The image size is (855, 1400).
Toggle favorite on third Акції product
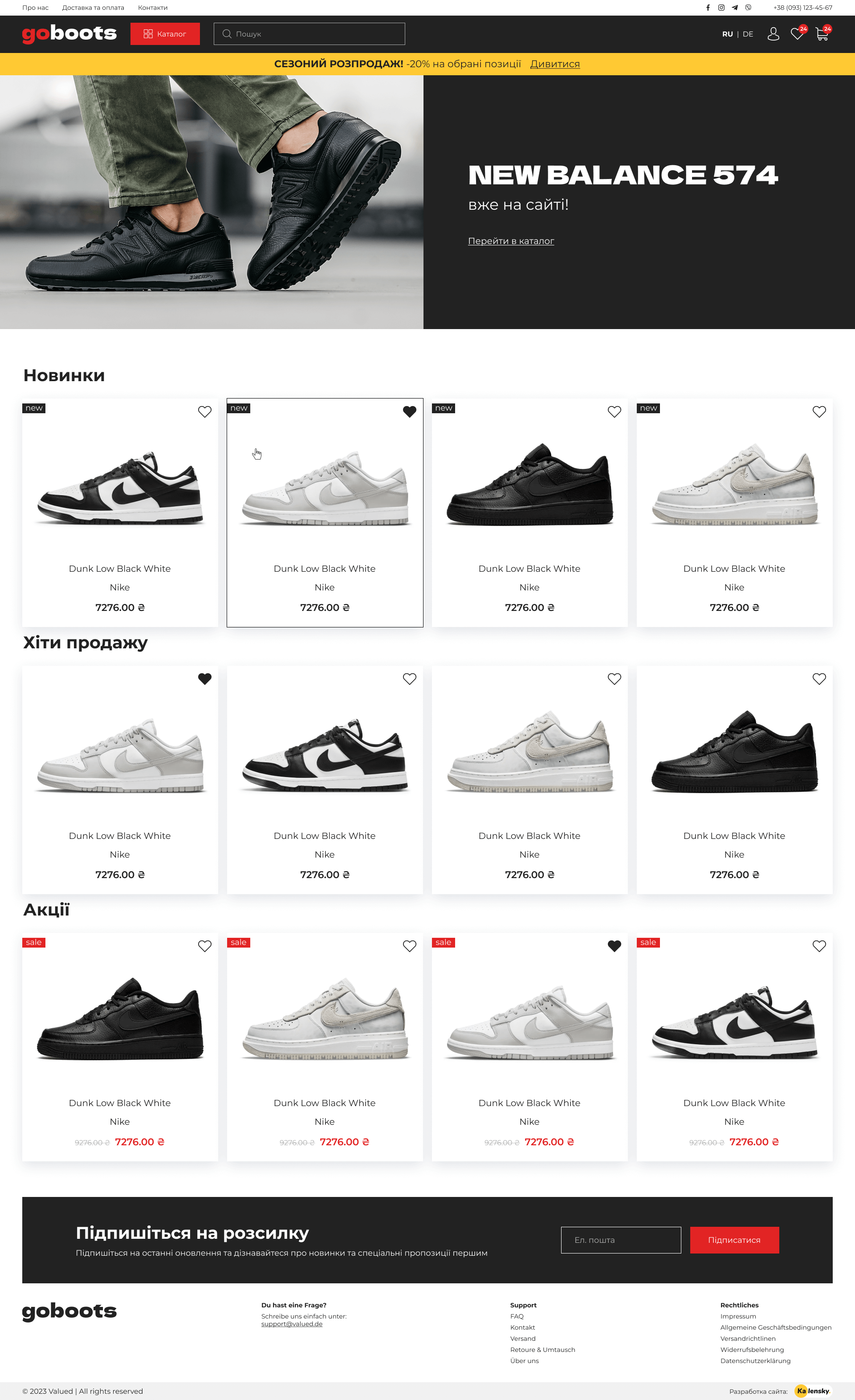pos(614,946)
